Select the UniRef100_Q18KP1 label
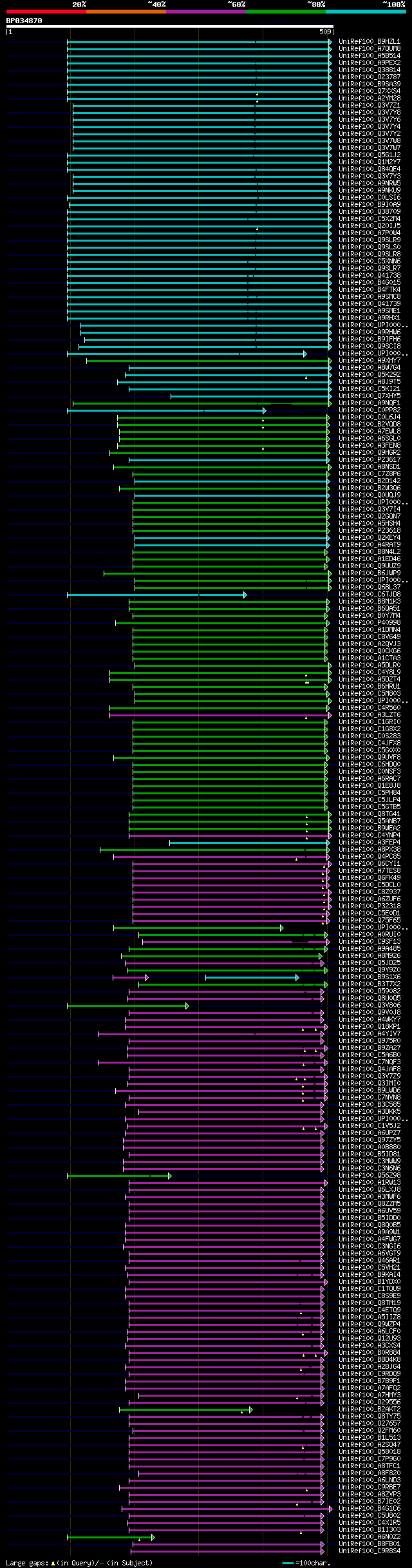 pyautogui.click(x=370, y=1027)
